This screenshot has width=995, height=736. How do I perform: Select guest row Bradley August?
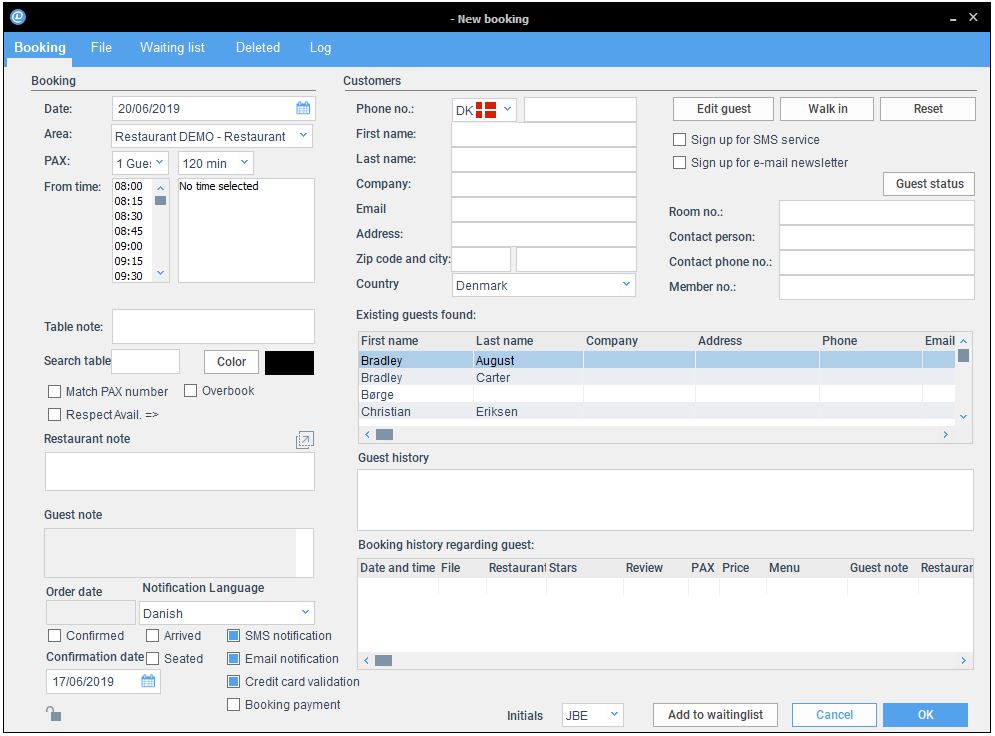coord(657,360)
